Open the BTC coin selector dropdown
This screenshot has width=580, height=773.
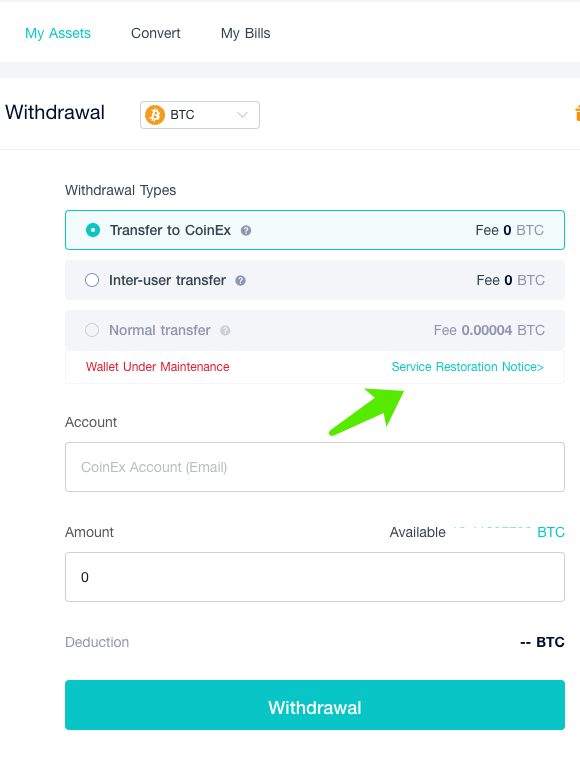200,115
